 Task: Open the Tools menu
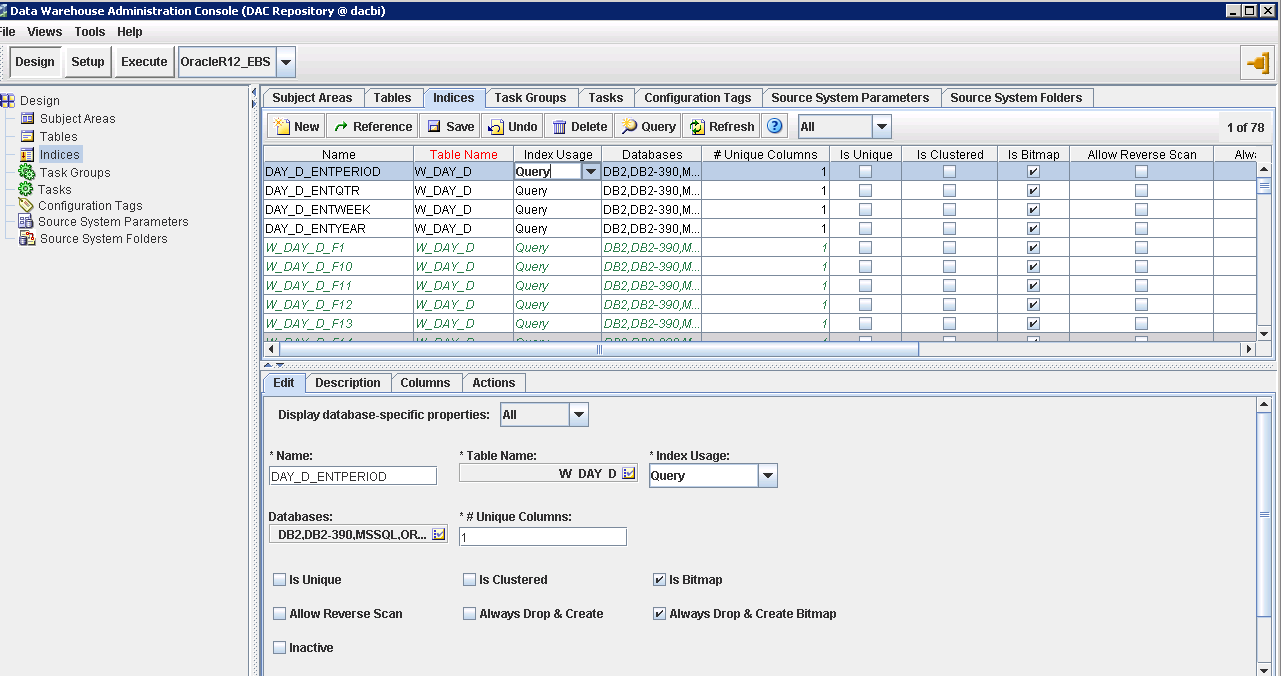[x=89, y=31]
